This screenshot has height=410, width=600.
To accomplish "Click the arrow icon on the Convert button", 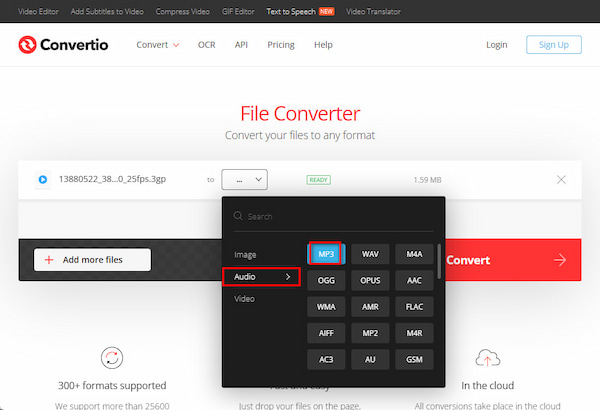I will click(x=560, y=260).
